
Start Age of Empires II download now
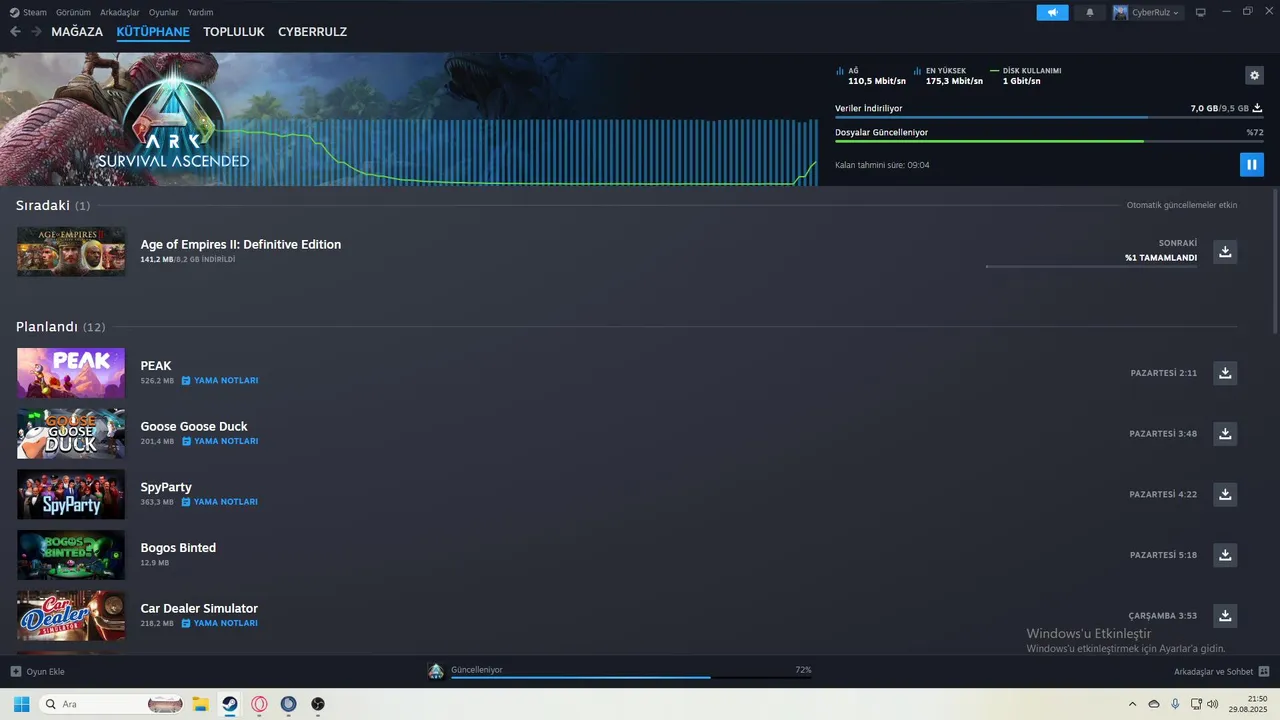1225,252
